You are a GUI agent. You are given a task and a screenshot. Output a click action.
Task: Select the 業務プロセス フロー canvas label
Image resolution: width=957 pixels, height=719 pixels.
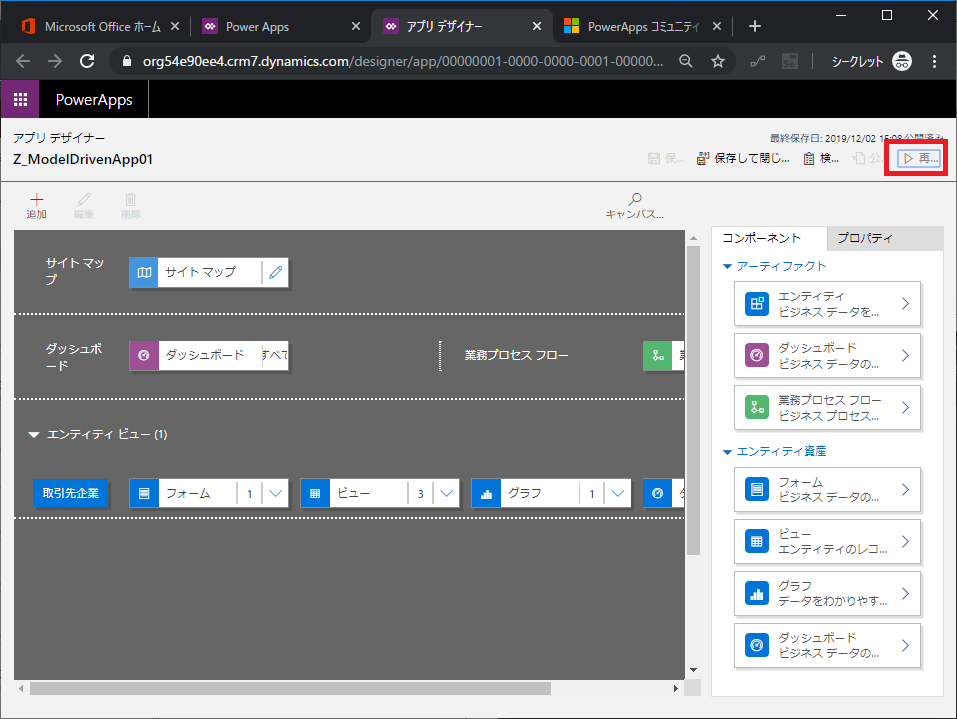pos(516,355)
